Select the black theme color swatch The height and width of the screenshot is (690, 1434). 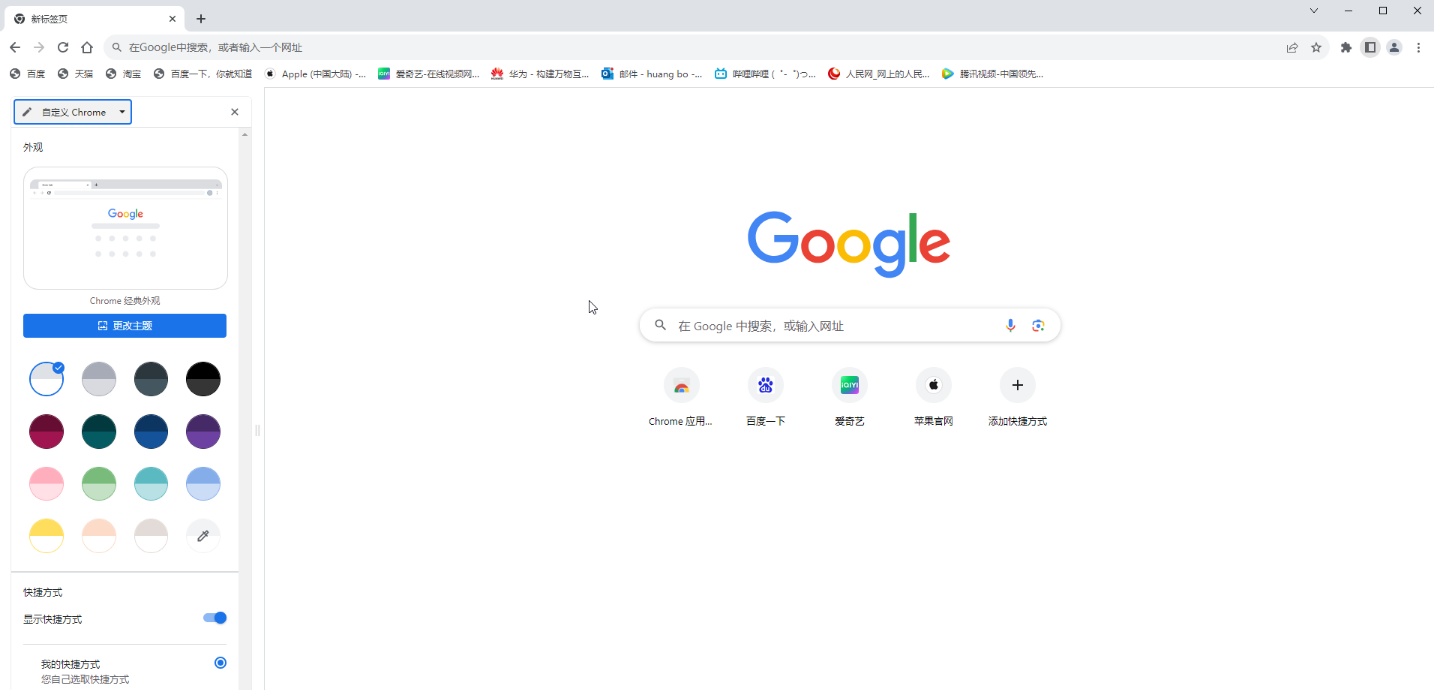click(203, 379)
